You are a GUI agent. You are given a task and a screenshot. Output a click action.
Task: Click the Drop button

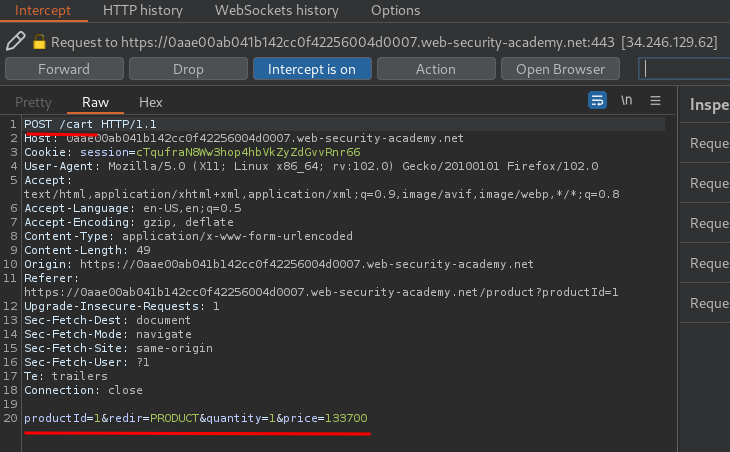coord(188,69)
